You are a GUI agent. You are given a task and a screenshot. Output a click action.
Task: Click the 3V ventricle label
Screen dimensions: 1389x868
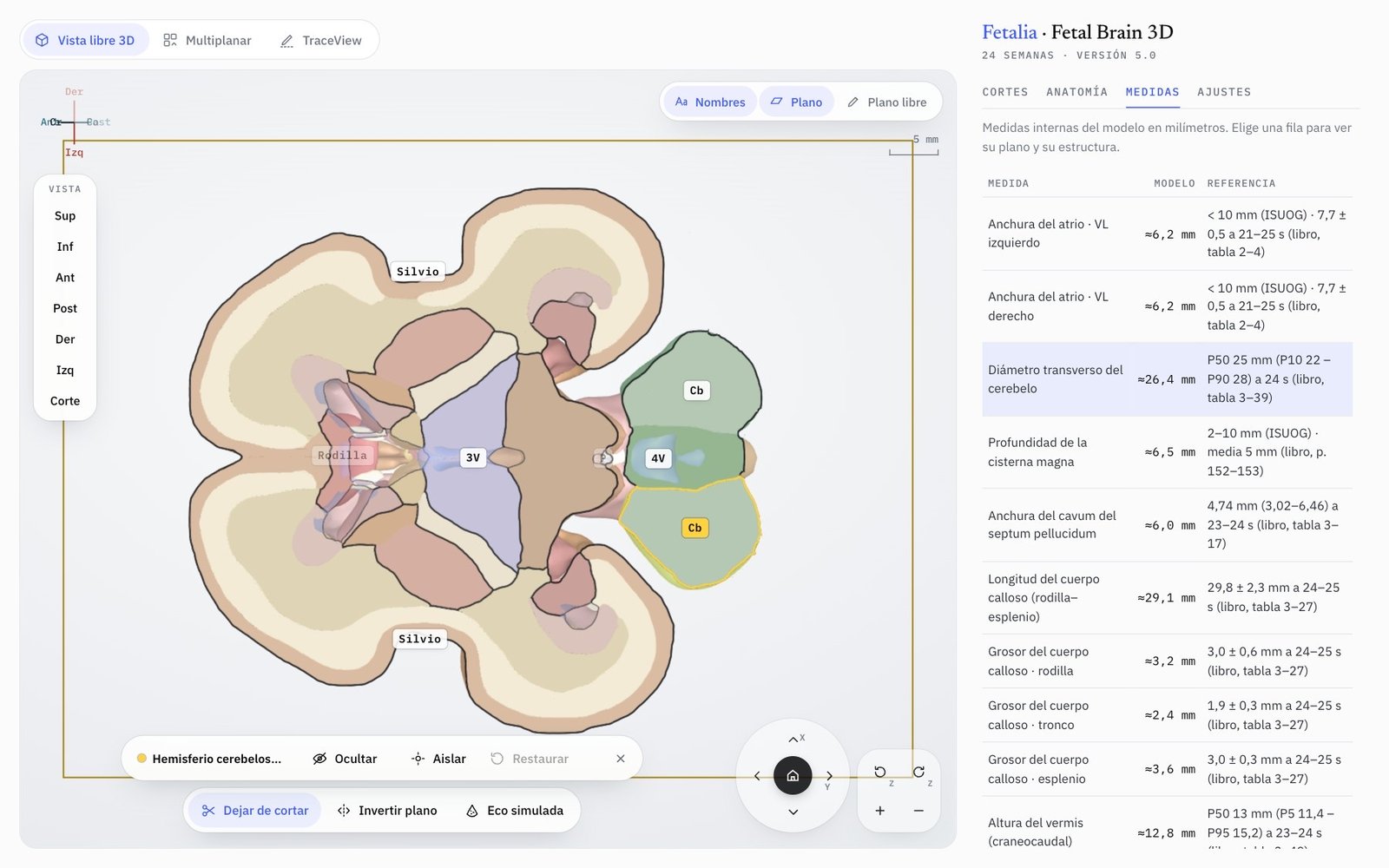pyautogui.click(x=472, y=457)
